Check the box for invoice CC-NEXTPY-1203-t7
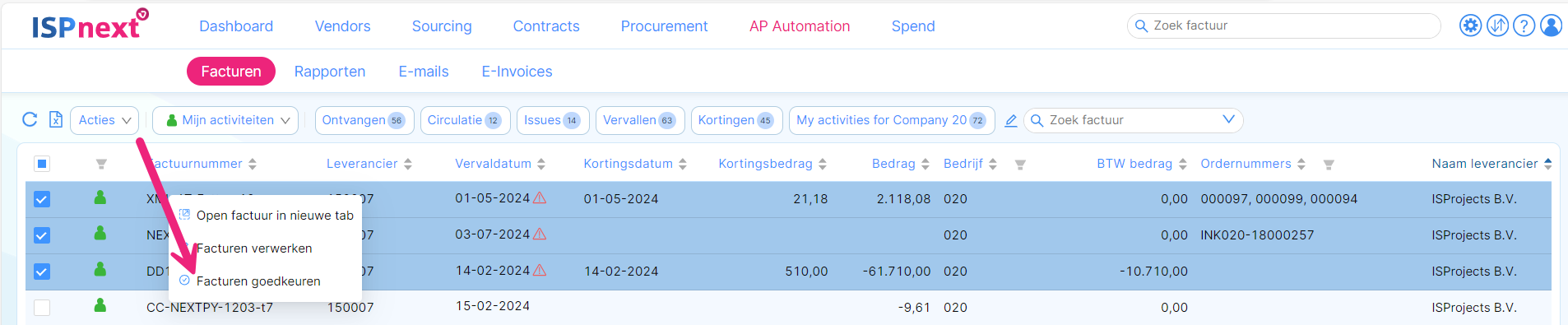 (x=42, y=308)
